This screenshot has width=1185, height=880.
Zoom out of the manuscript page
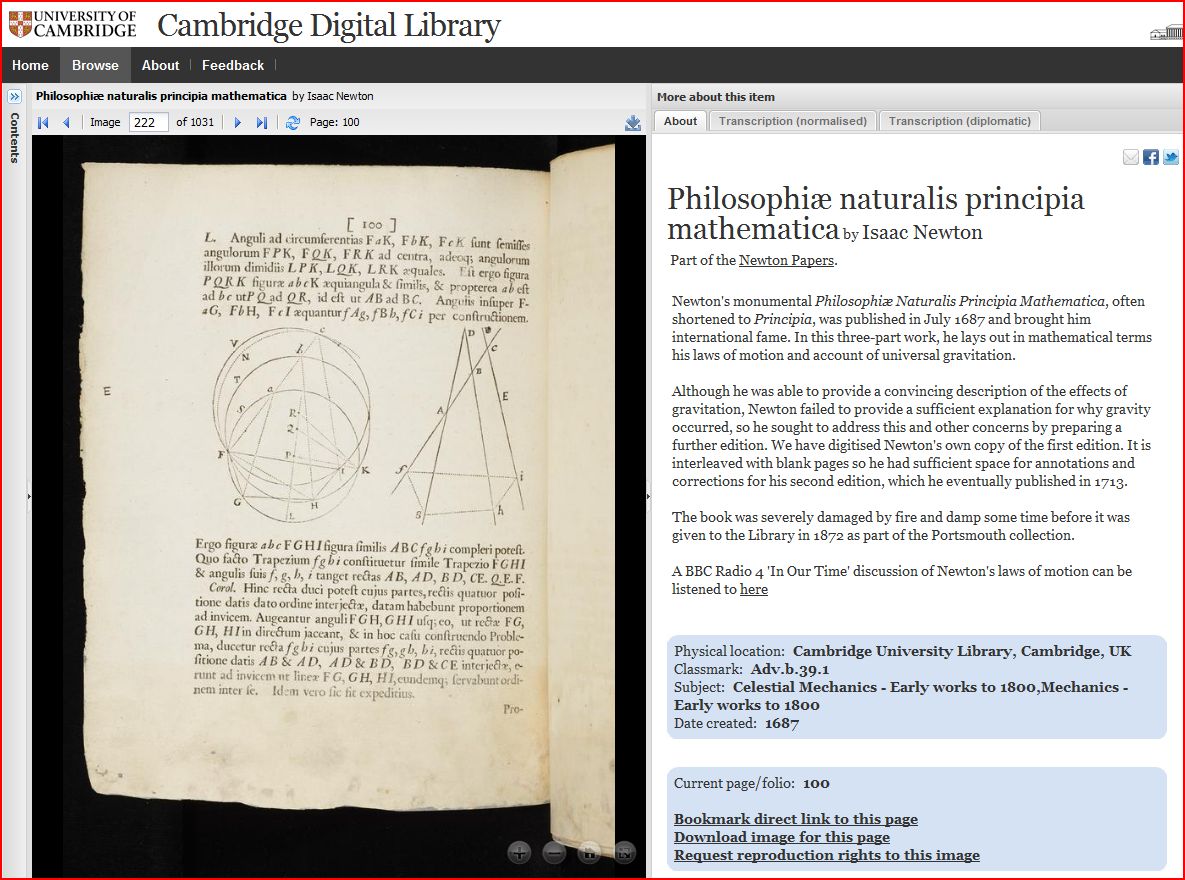click(x=554, y=854)
